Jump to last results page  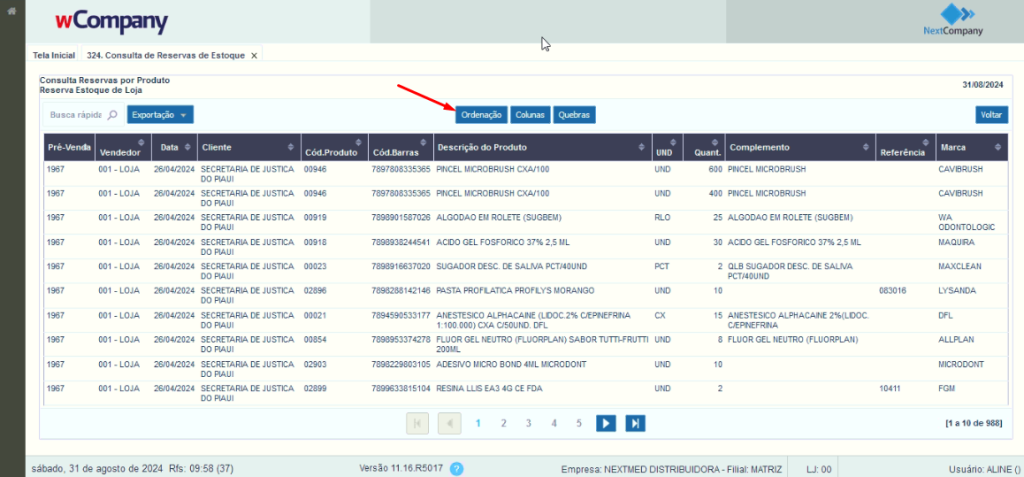tap(635, 423)
